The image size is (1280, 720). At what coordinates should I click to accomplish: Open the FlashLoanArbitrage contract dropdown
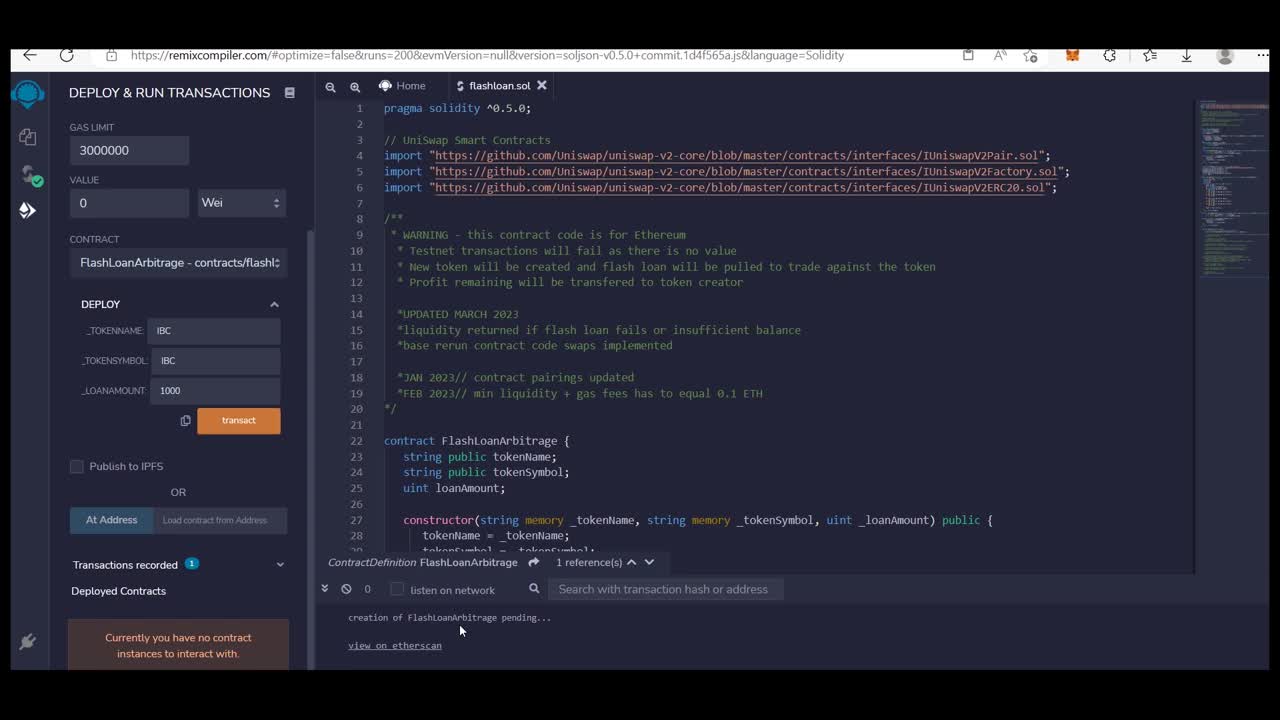tap(178, 262)
